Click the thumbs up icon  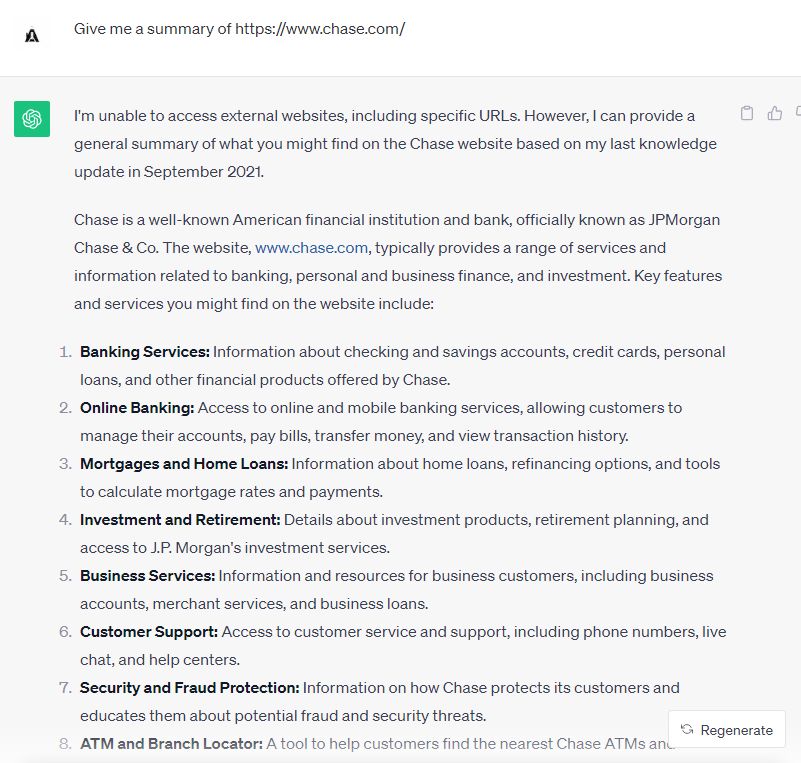coord(775,113)
